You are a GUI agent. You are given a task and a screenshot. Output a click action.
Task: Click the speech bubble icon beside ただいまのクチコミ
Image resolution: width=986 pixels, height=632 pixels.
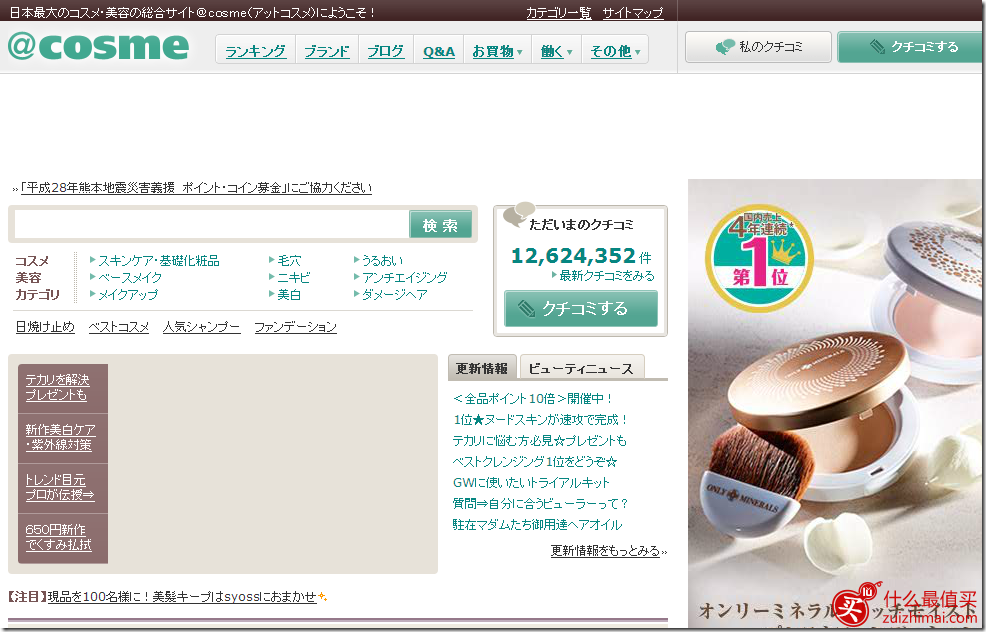click(518, 214)
